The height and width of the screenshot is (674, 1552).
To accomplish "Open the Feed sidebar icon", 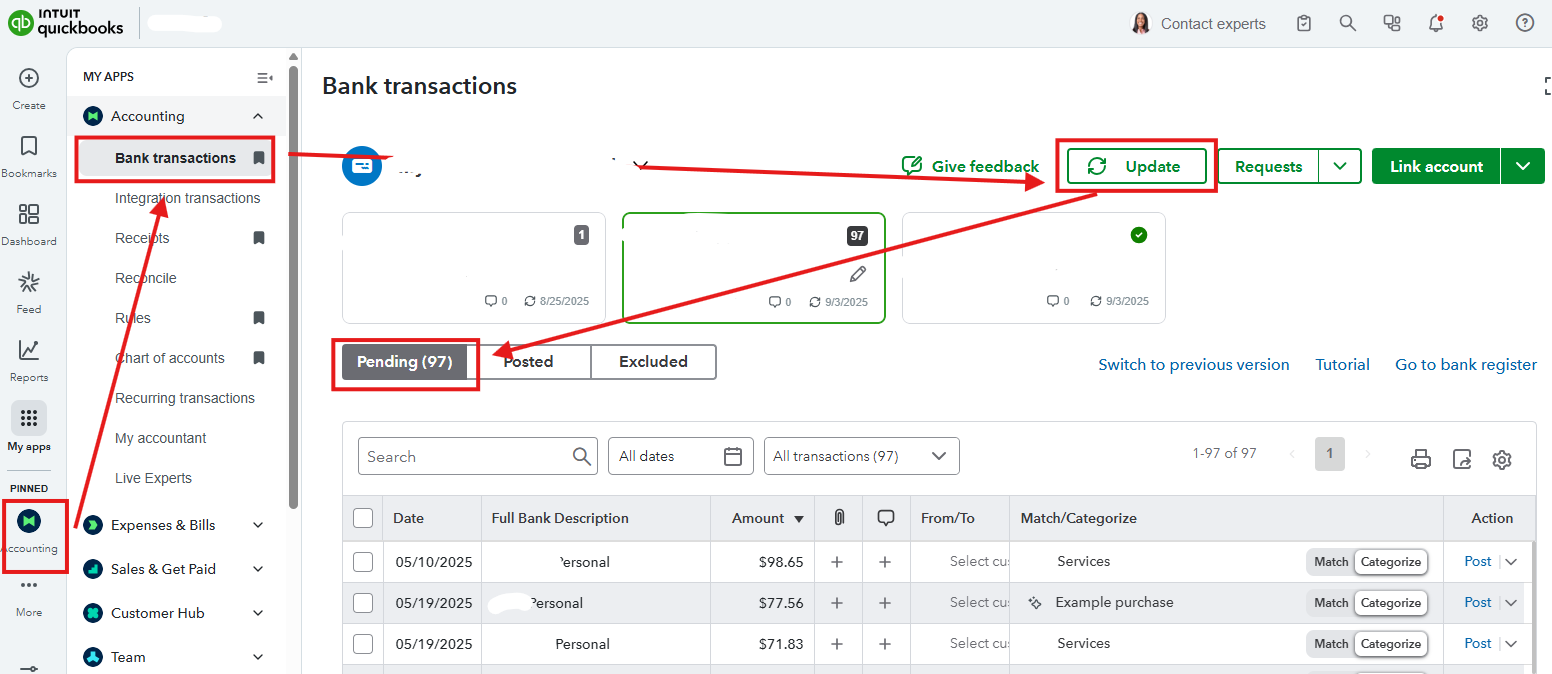I will click(29, 282).
